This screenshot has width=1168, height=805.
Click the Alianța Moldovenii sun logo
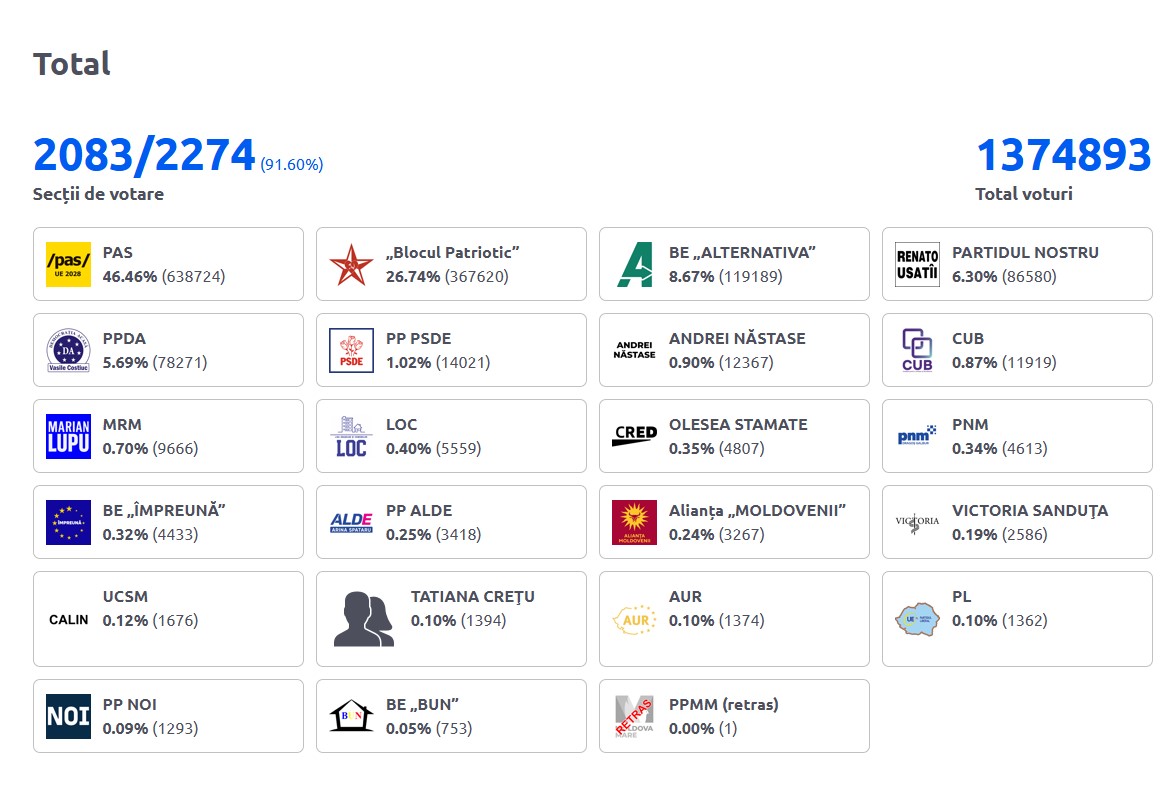(x=634, y=522)
